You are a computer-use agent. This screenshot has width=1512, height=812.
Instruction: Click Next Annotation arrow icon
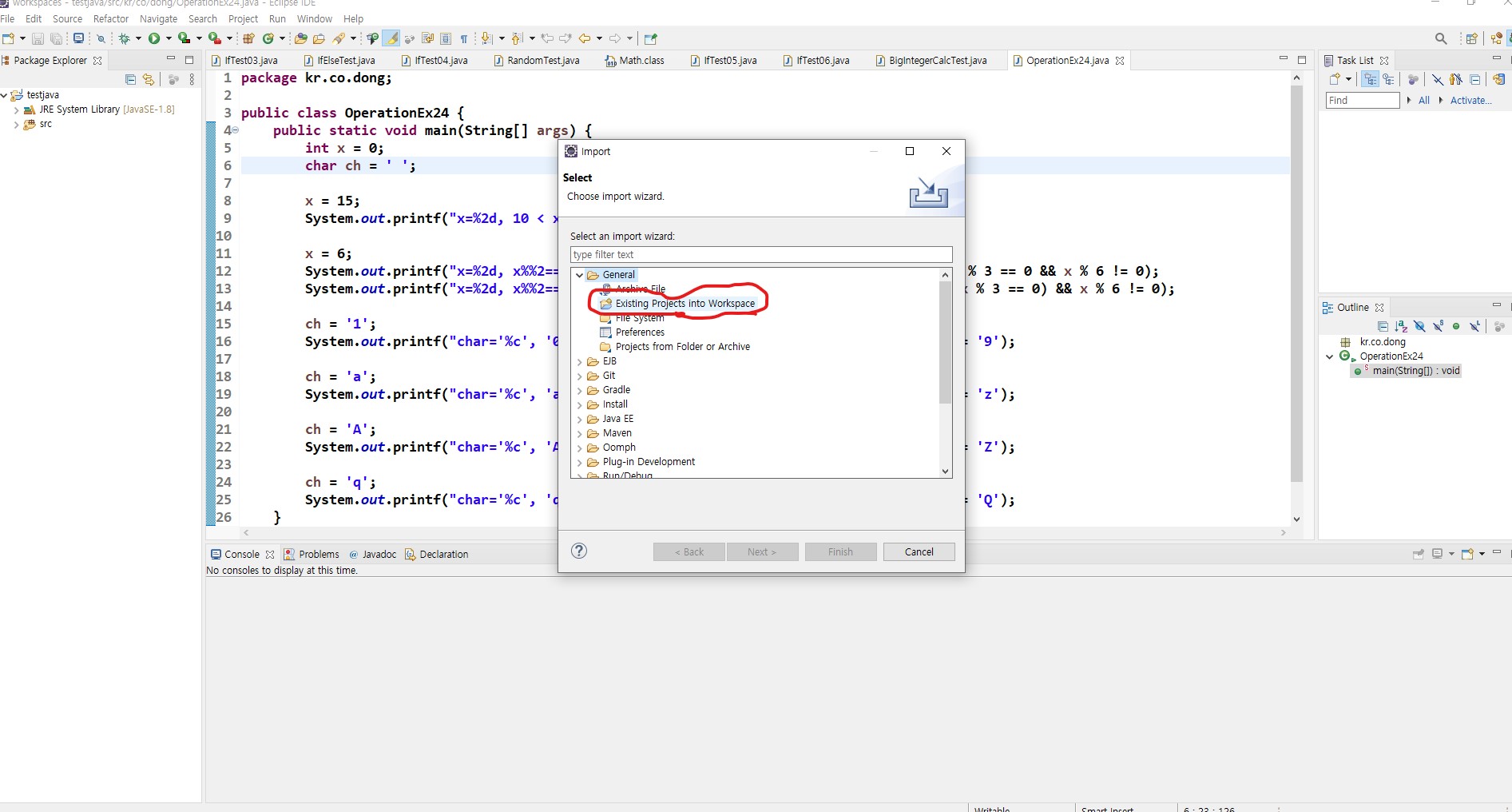click(486, 38)
